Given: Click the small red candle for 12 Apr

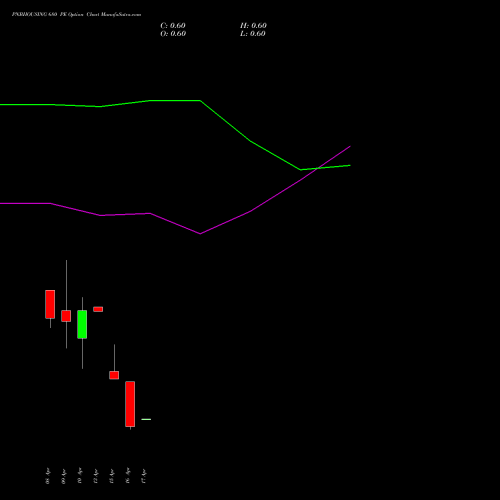Looking at the screenshot, I should coord(98,309).
